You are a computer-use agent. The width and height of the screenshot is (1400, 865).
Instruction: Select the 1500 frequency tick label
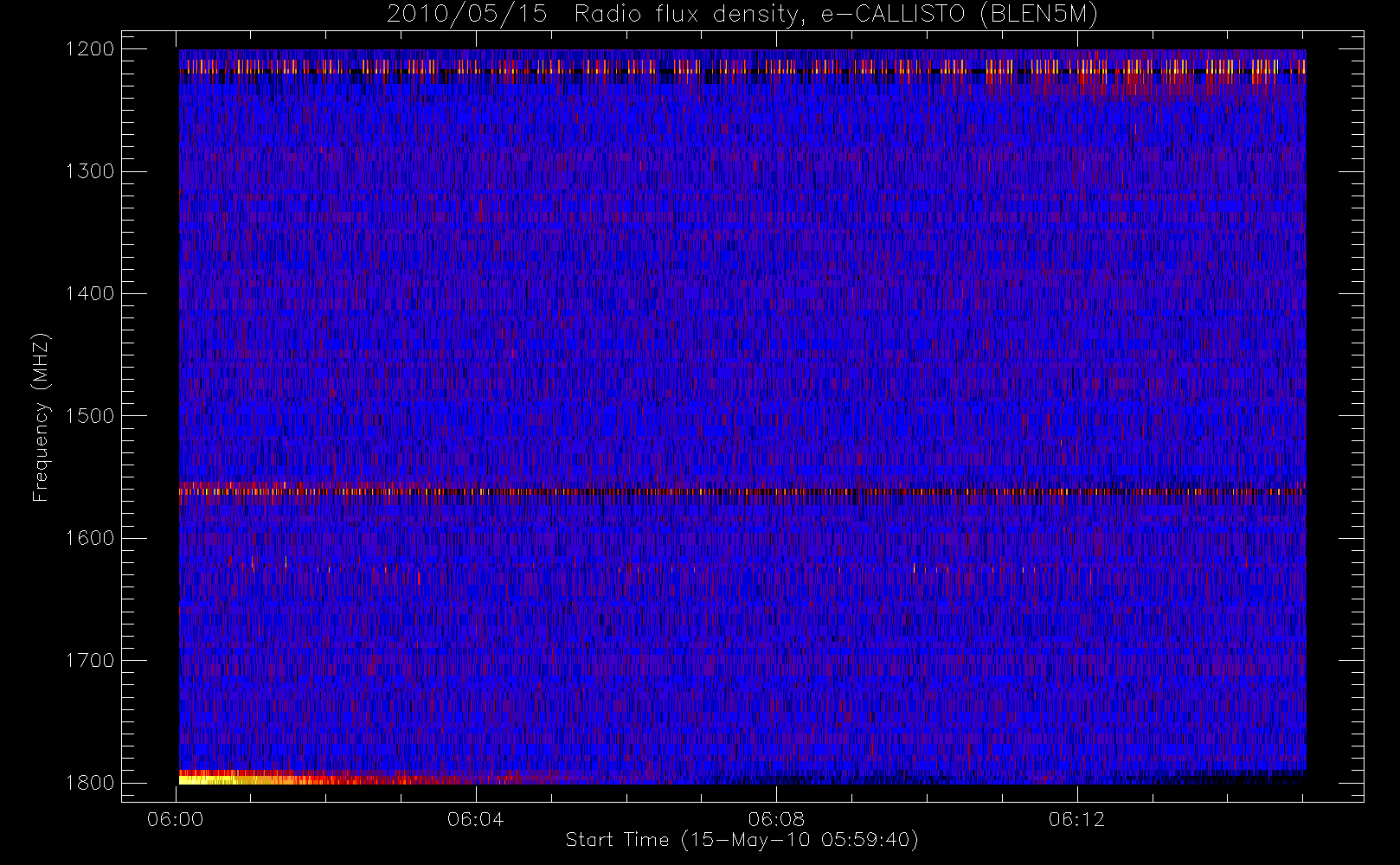90,416
